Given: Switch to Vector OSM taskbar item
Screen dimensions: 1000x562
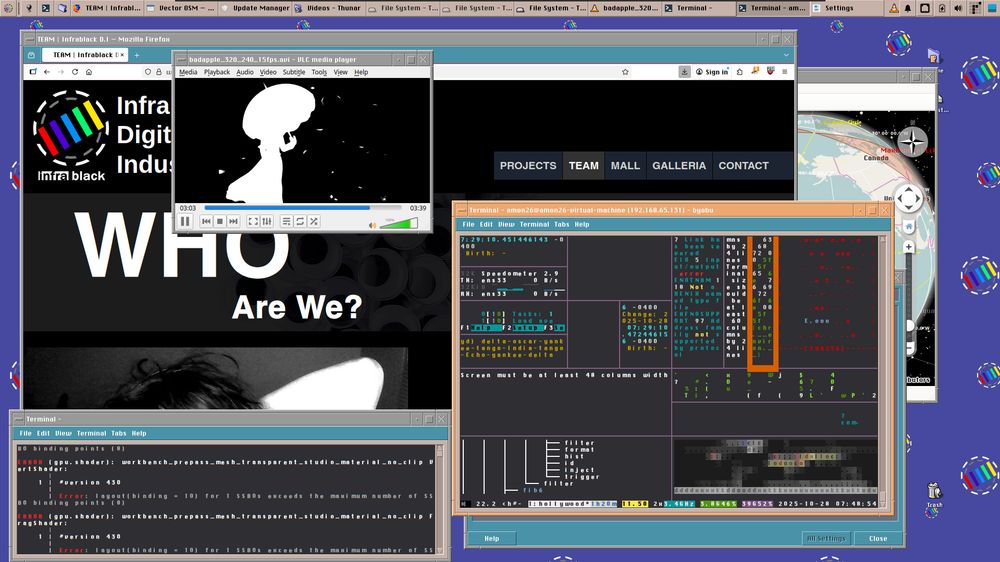Looking at the screenshot, I should pos(181,8).
